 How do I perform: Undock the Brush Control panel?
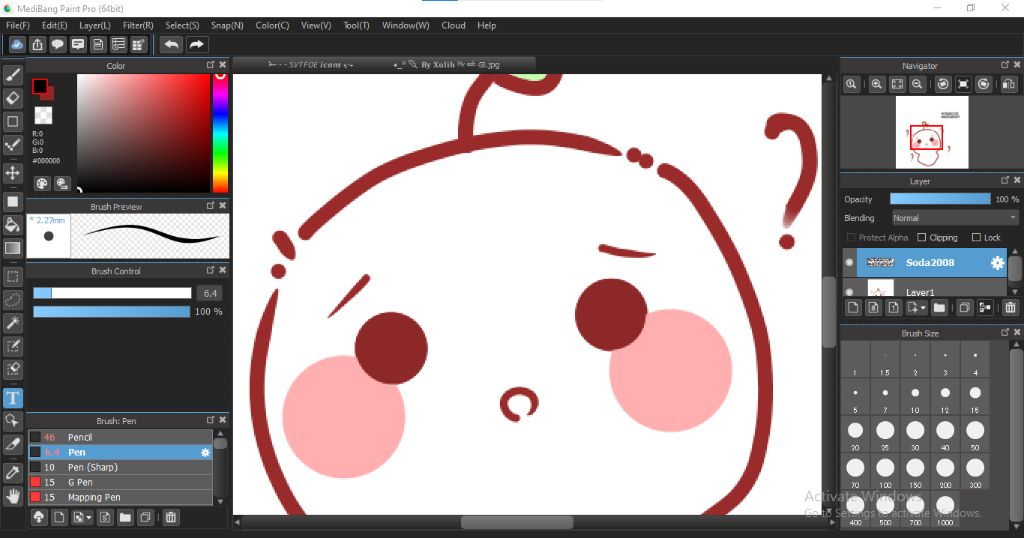coord(210,270)
